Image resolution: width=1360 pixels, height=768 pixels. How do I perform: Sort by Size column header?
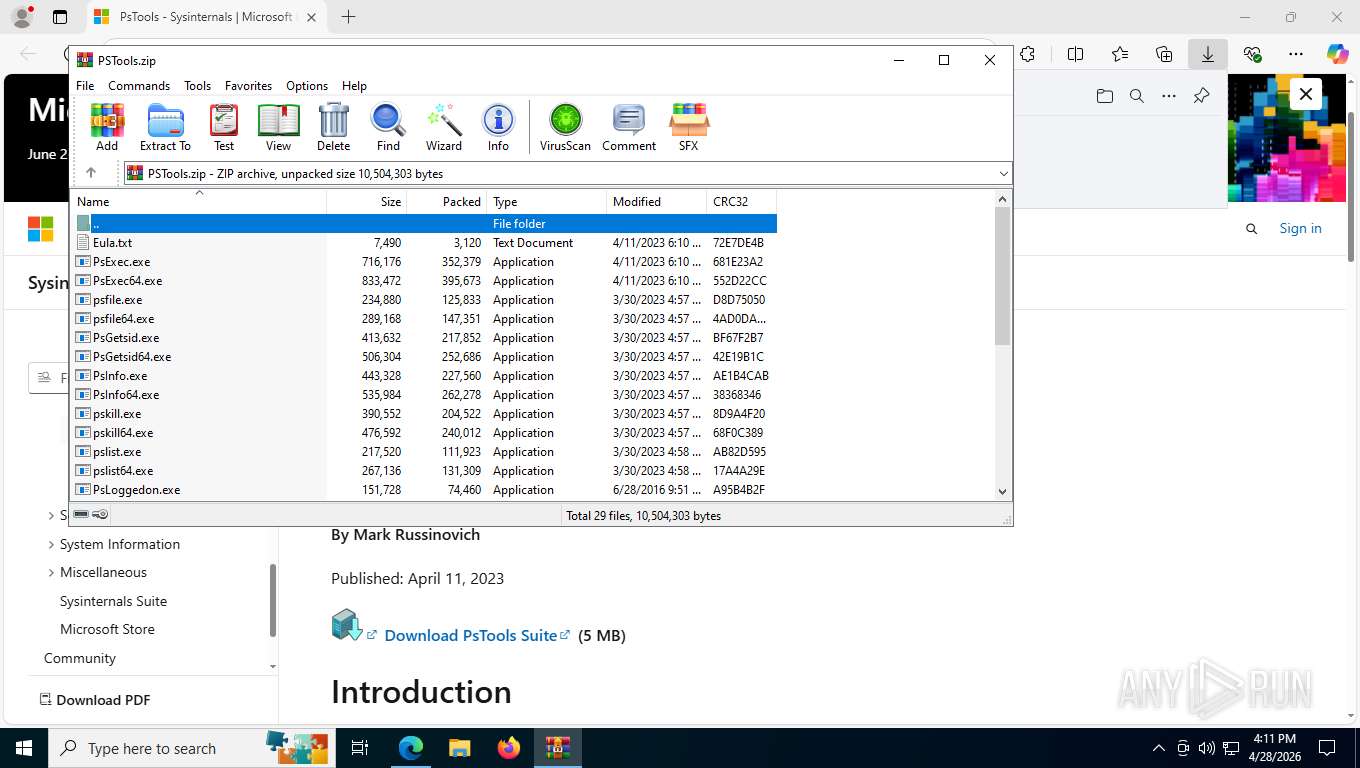367,201
